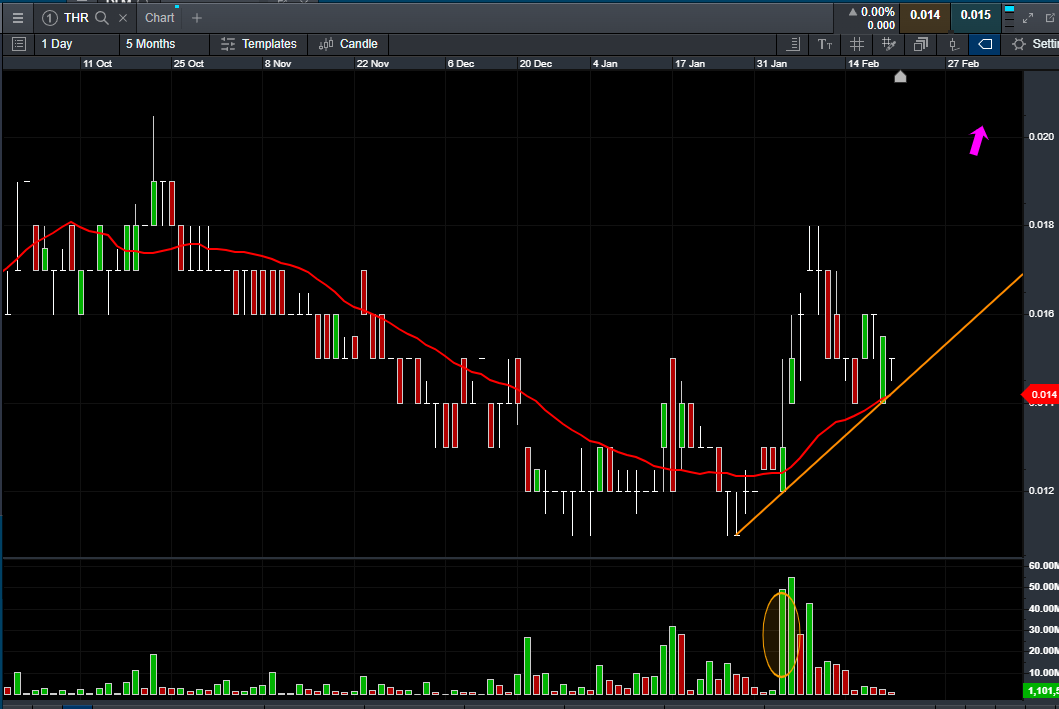Click the market depth bars icon
Screen dimensions: 1059x709
(1009, 17)
